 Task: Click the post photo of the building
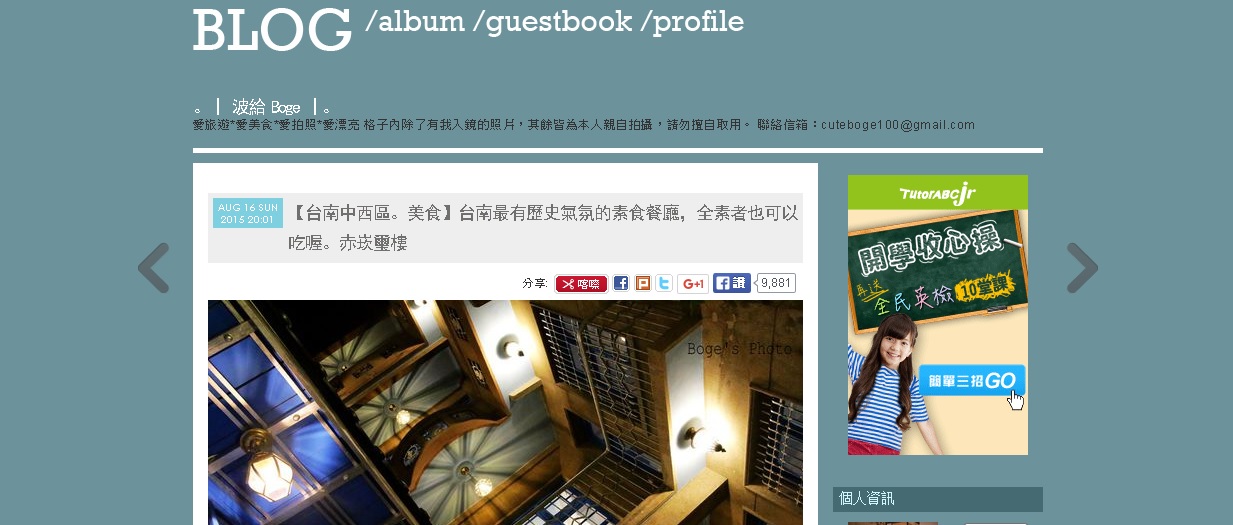pos(505,412)
